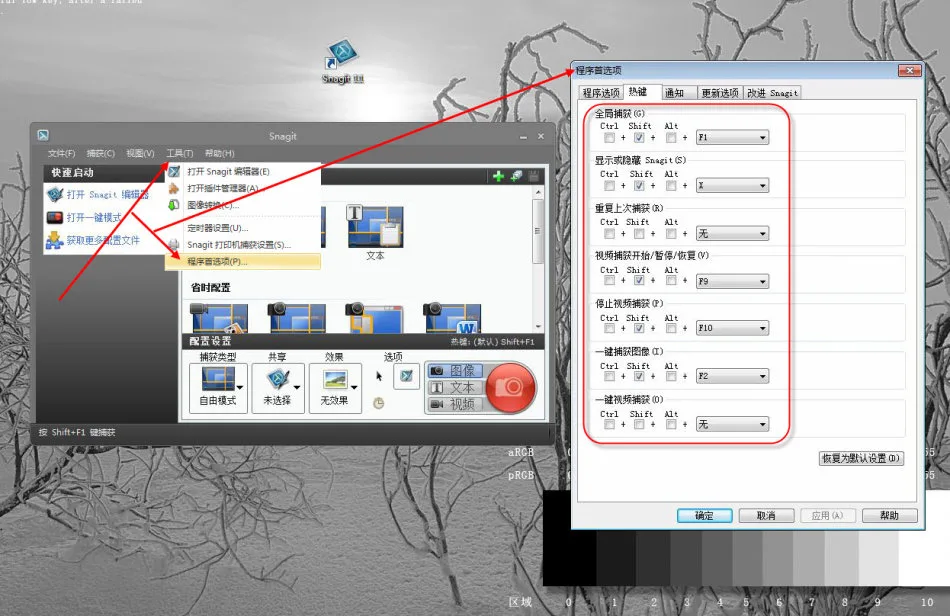950x616 pixels.
Task: Select the 文本 capture mode
Action: [x=456, y=387]
